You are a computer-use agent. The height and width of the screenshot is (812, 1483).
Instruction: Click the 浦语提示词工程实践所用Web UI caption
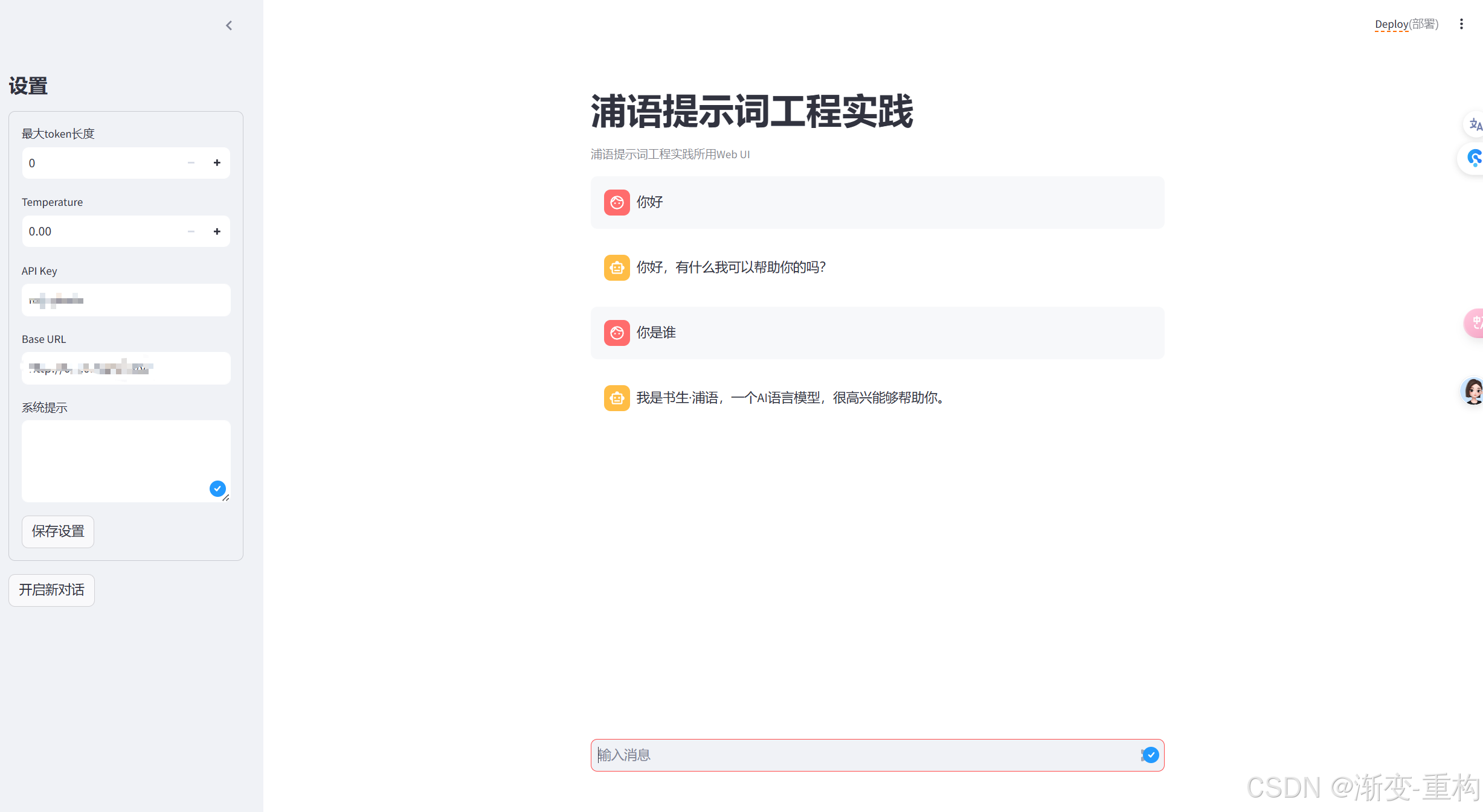pyautogui.click(x=670, y=155)
